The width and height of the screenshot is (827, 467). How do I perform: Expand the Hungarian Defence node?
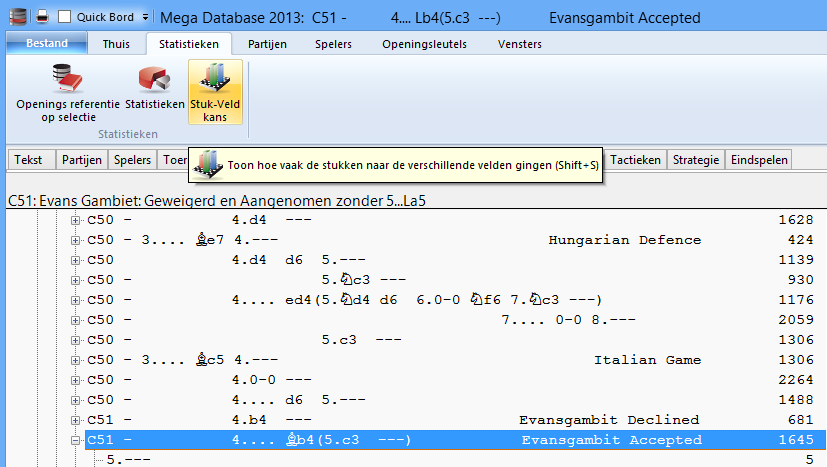[x=75, y=240]
